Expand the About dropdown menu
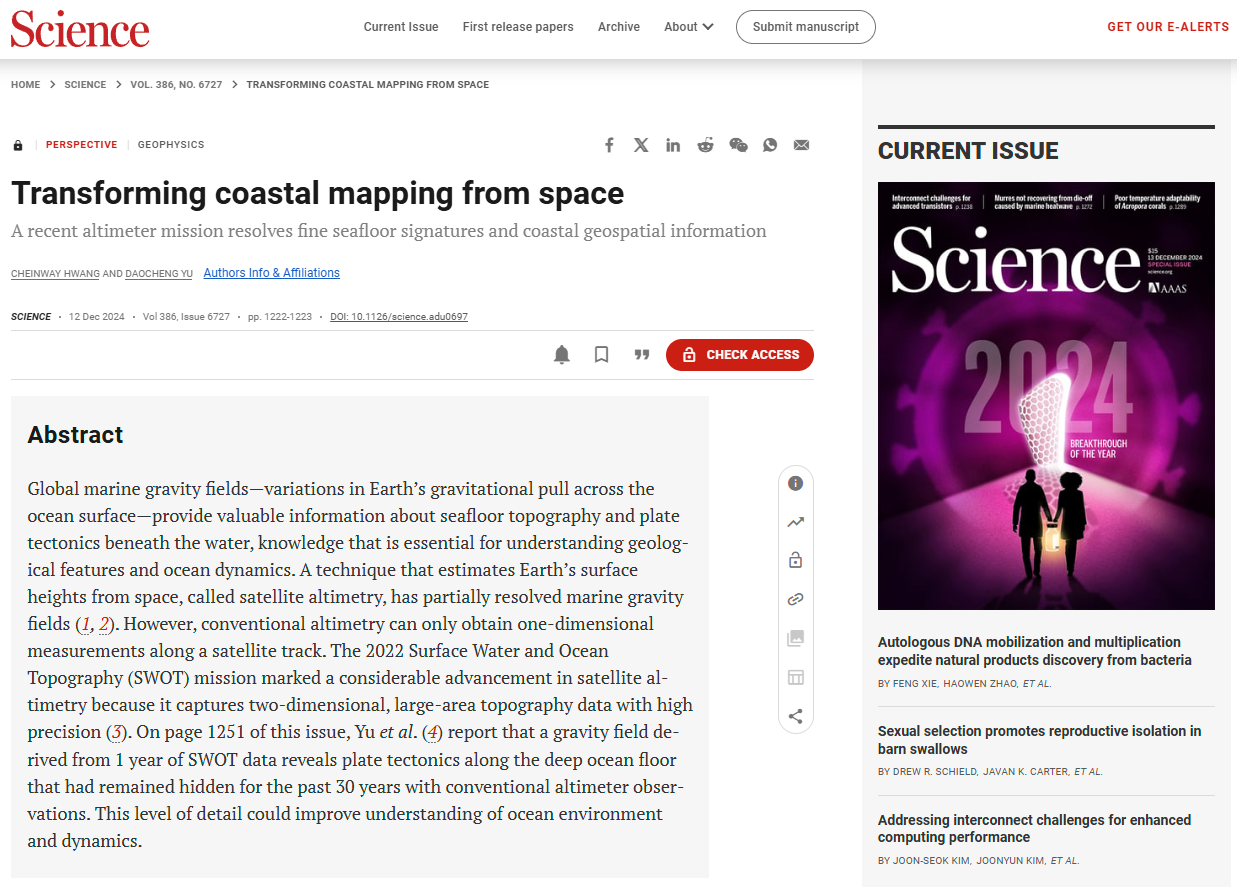This screenshot has width=1237, height=887. 688,27
